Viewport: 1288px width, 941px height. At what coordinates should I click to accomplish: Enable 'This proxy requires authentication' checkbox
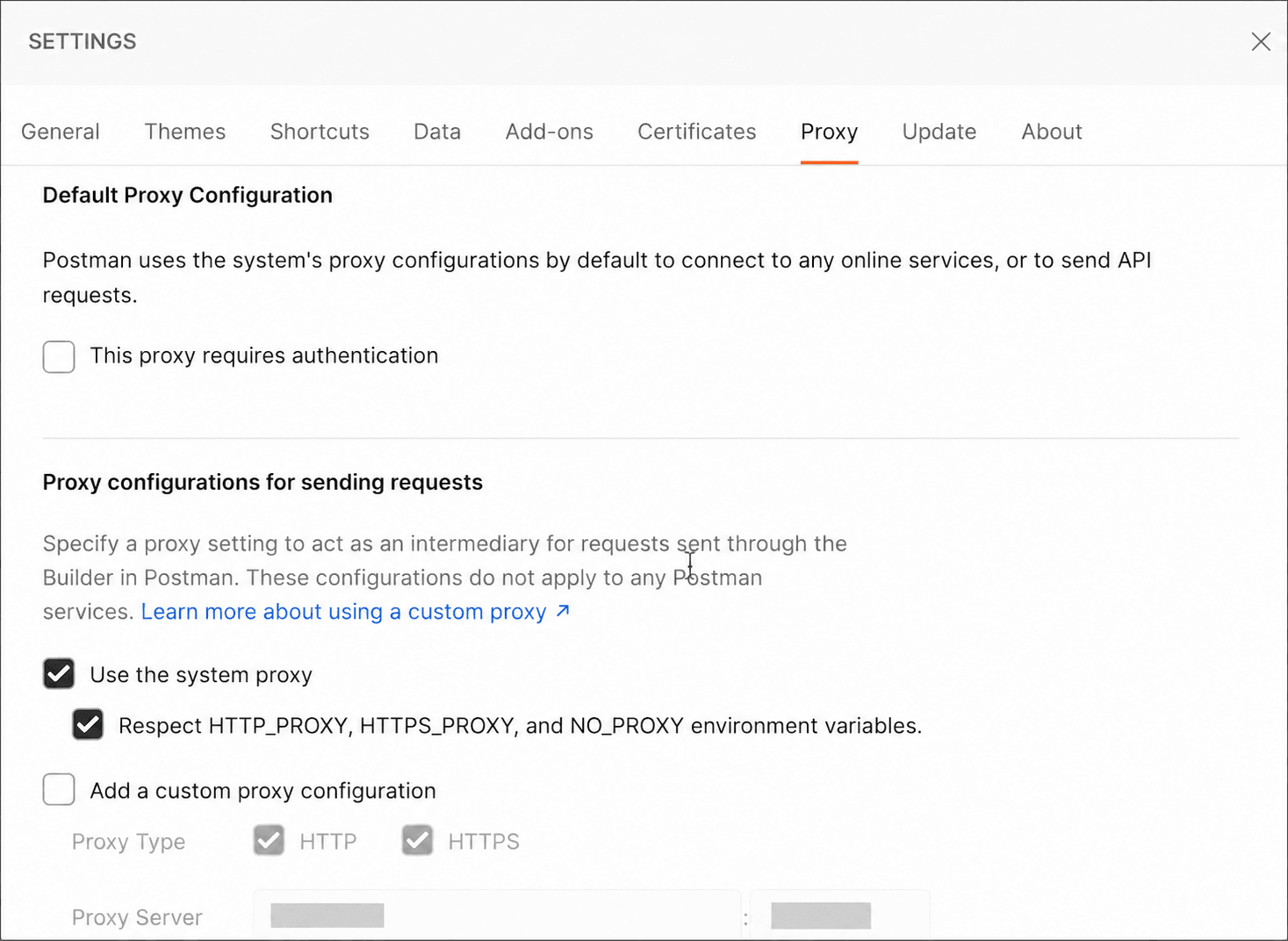click(x=59, y=356)
